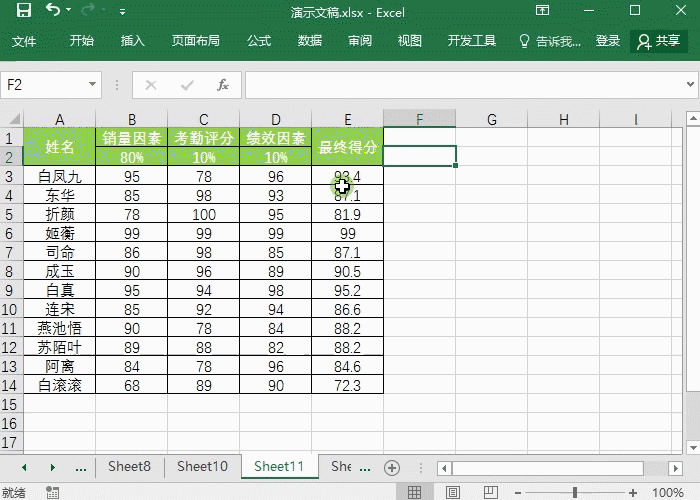Add a new sheet with plus icon
The height and width of the screenshot is (500, 700).
pos(392,467)
